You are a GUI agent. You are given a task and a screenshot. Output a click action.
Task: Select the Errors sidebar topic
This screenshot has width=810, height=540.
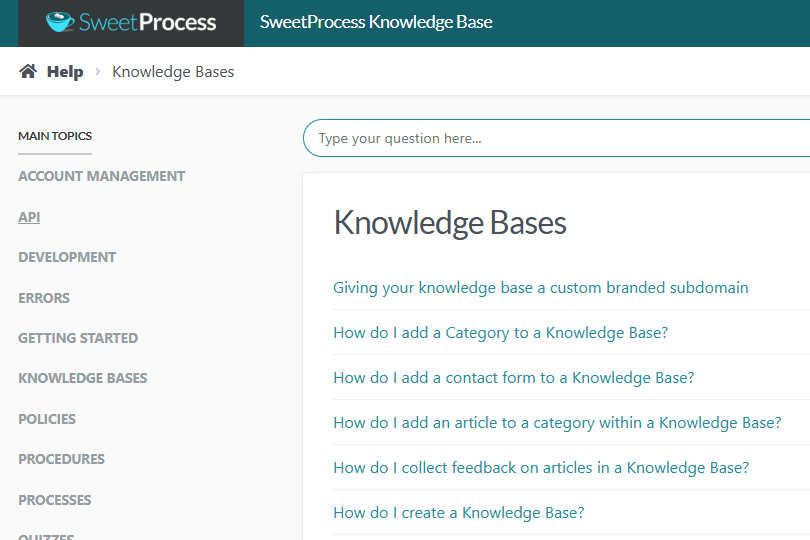tap(44, 298)
